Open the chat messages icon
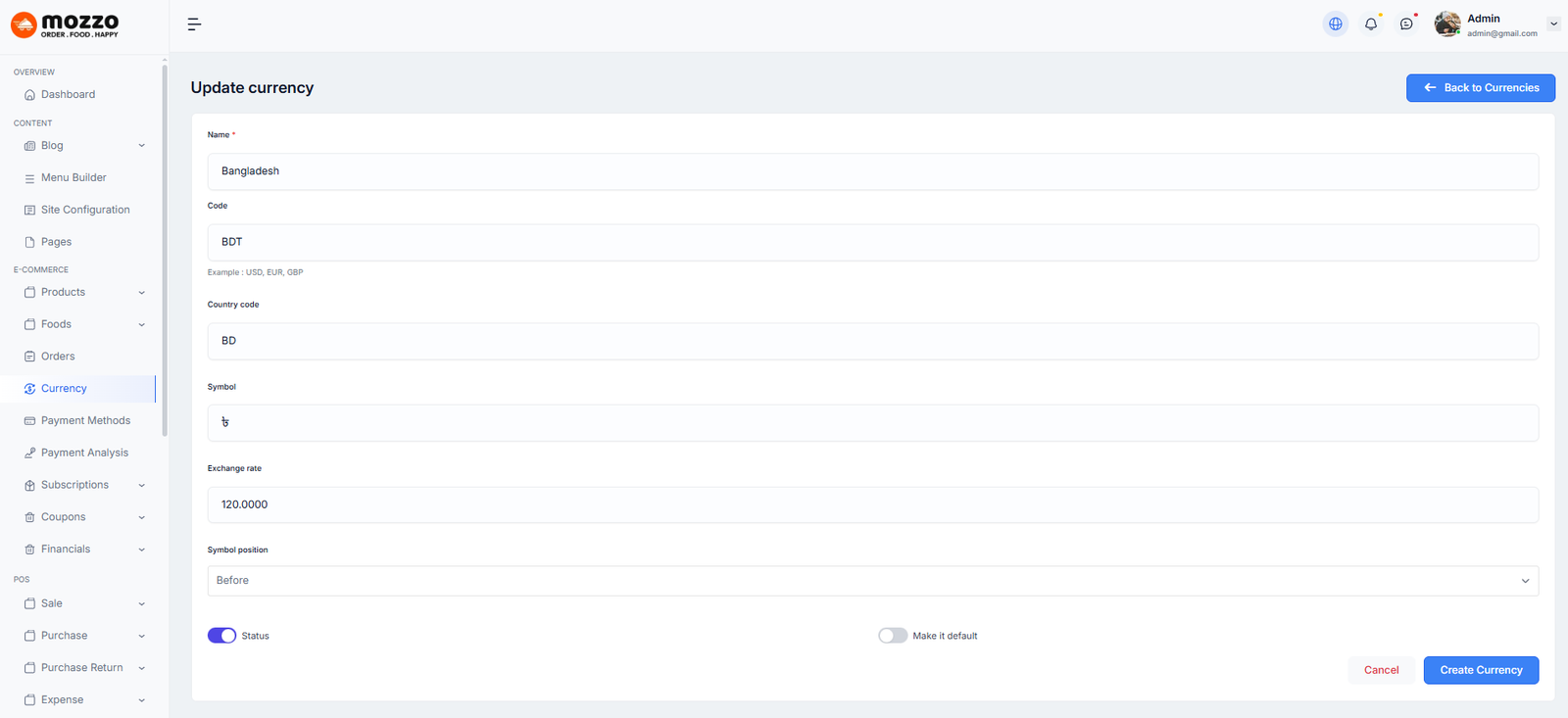Viewport: 1568px width, 718px height. (x=1406, y=24)
